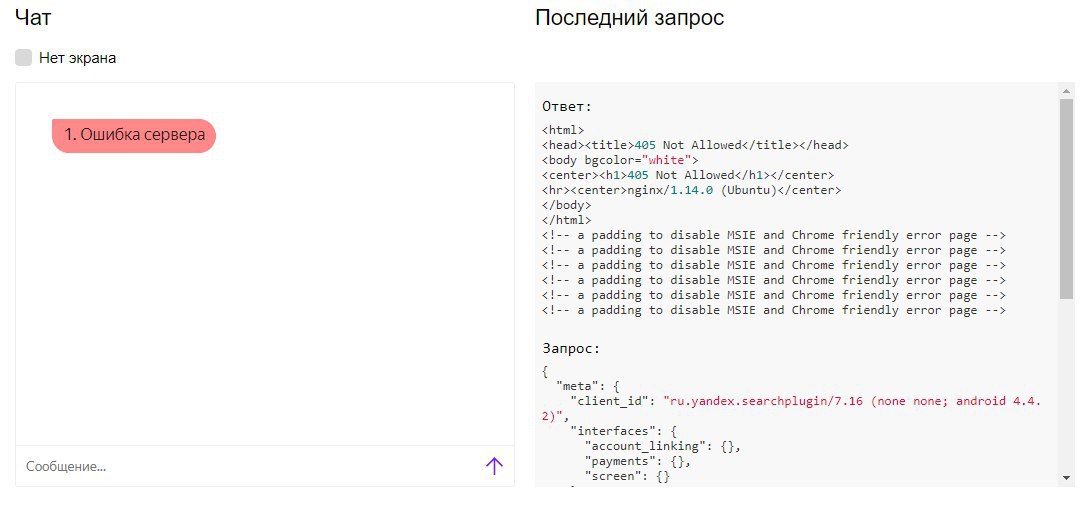
Task: Click the opening "<html>" tag line
Action: [x=564, y=130]
